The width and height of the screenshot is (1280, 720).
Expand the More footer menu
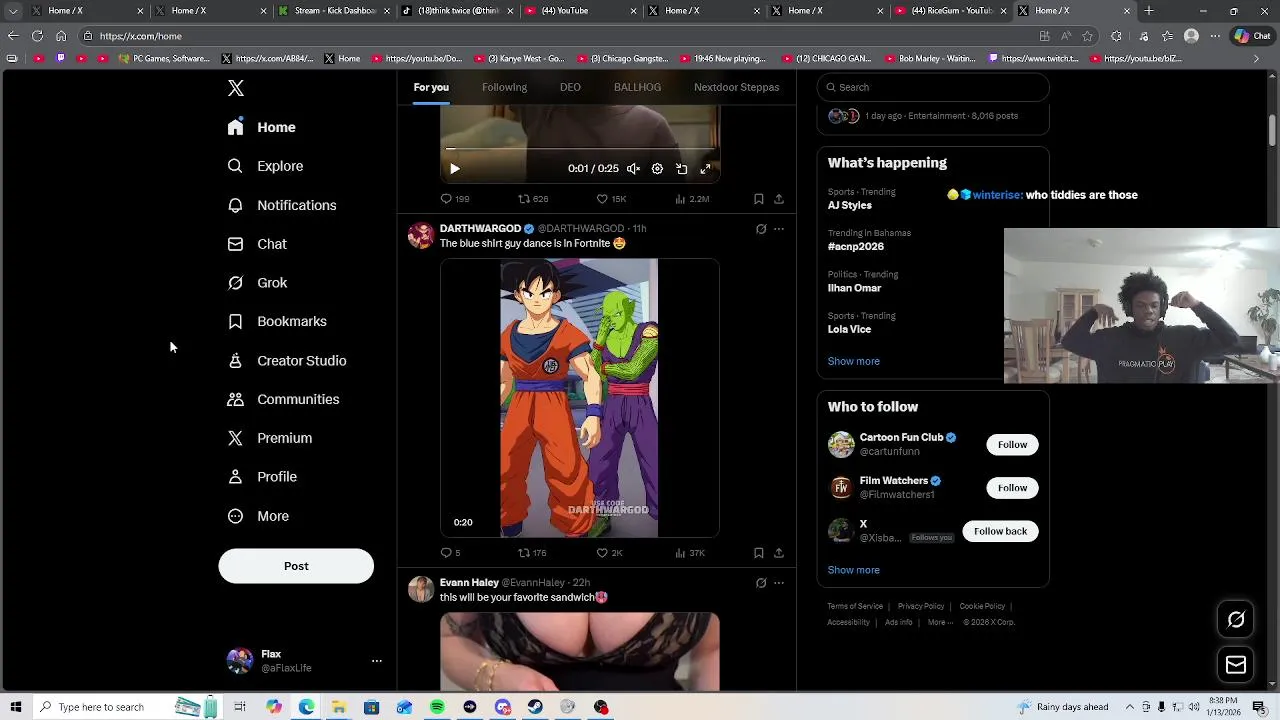point(939,622)
